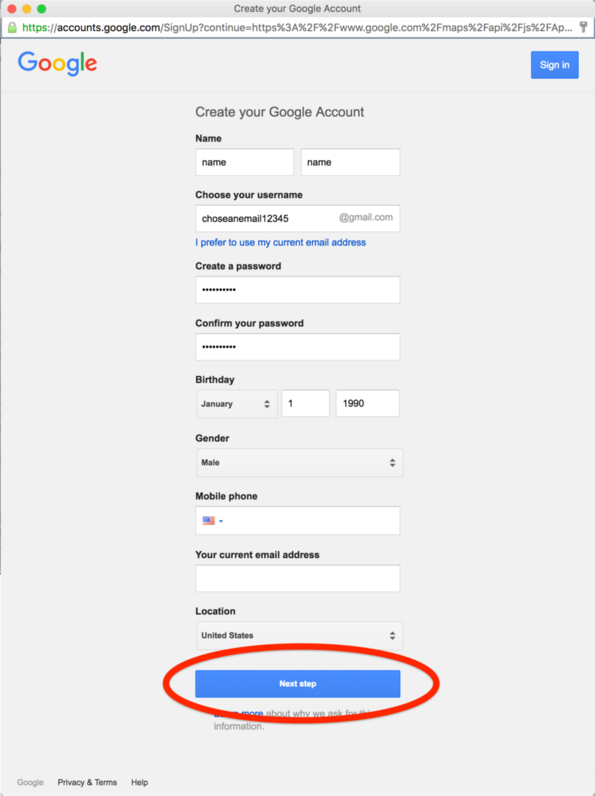Click the first name input field

245,162
